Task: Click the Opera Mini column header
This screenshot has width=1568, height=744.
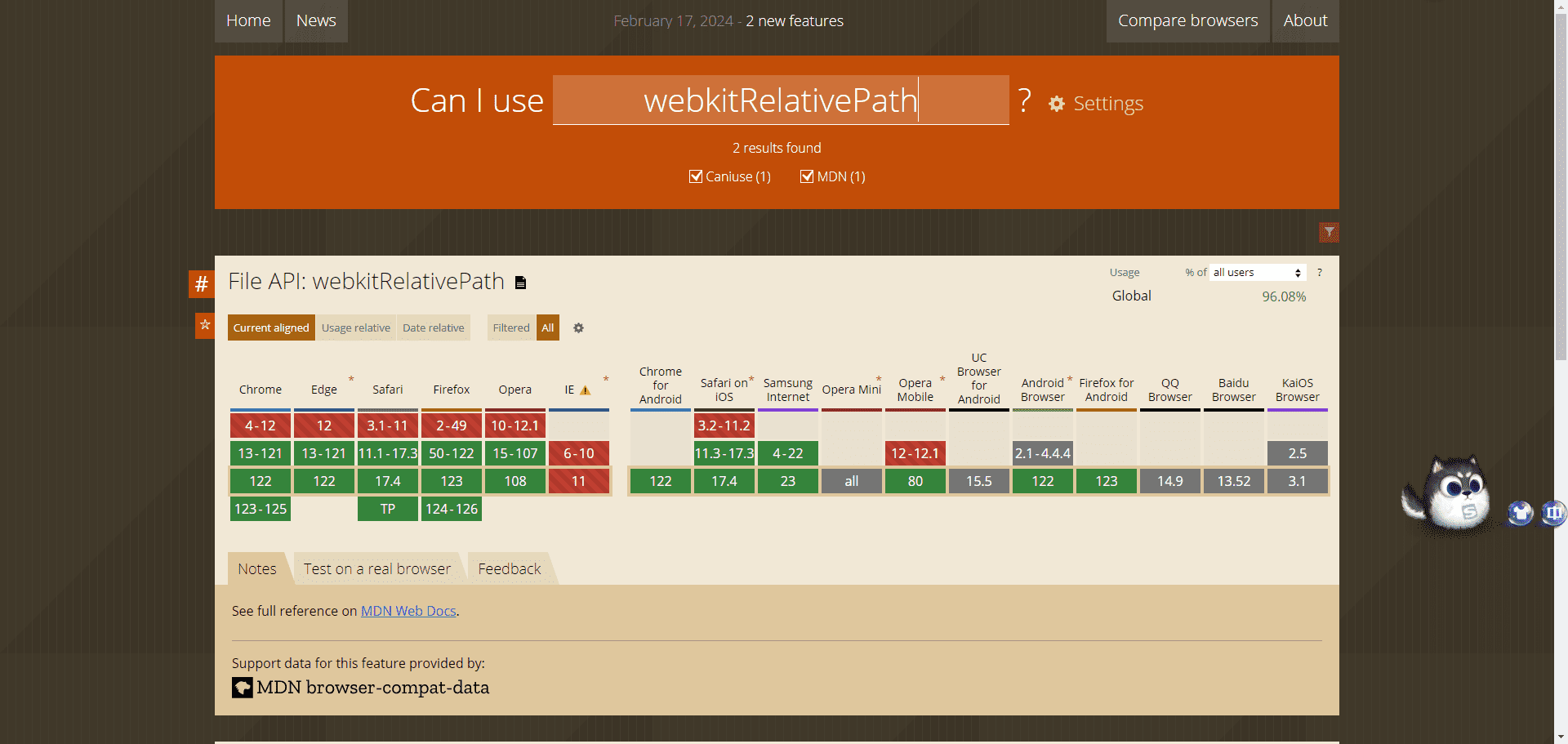Action: point(852,390)
